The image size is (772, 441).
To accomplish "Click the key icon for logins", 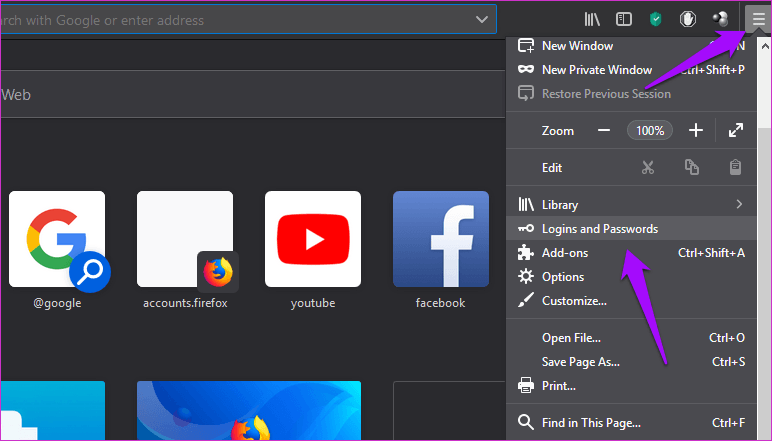I will (526, 228).
